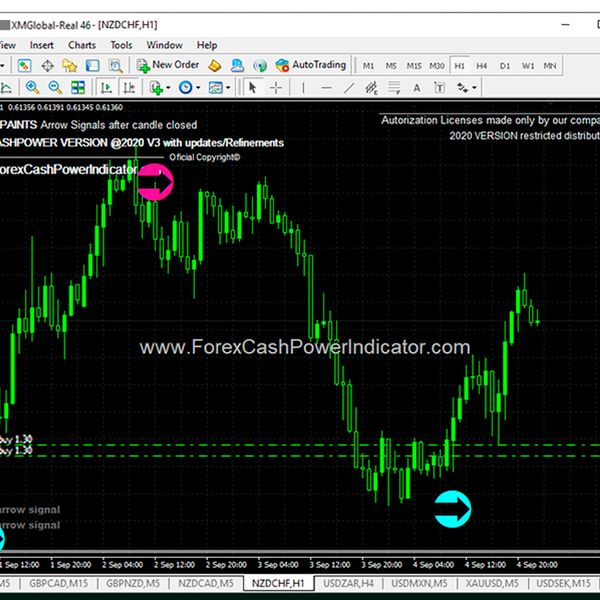Toggle the Terminal panel icon
The width and height of the screenshot is (600, 600).
(x=92, y=66)
